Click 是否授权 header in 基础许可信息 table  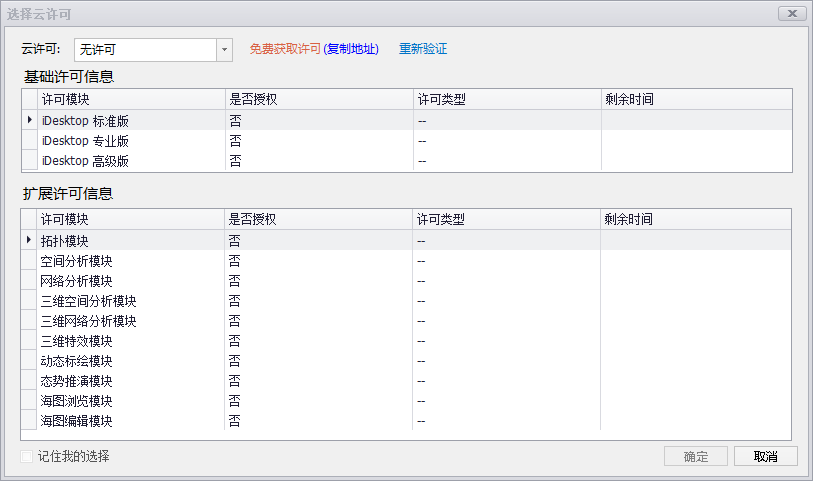pos(319,99)
